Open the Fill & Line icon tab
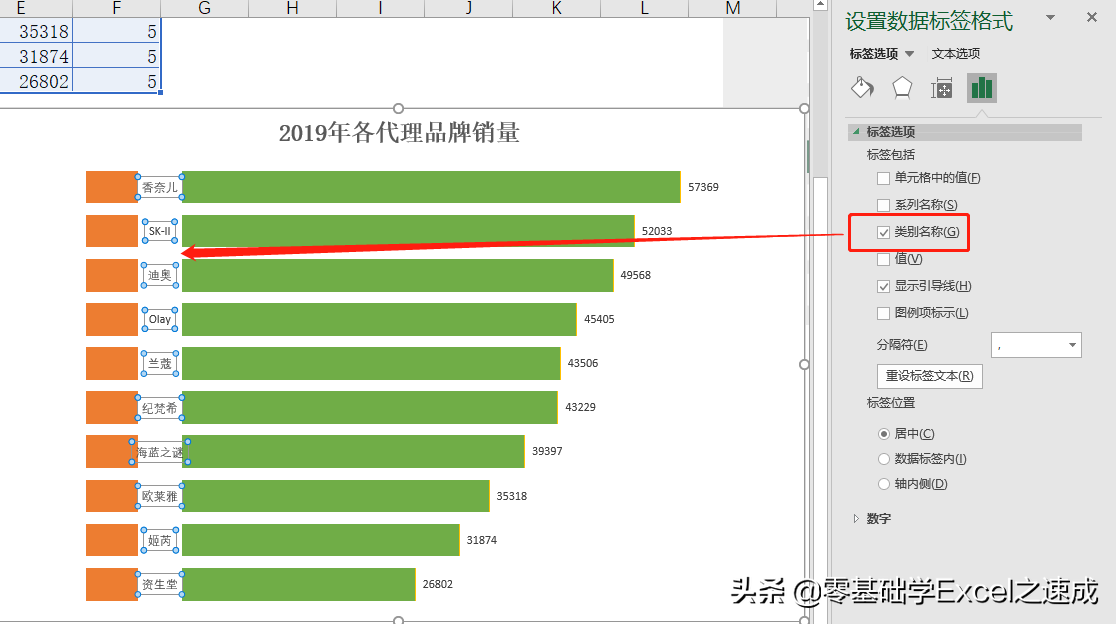The height and width of the screenshot is (624, 1116). [862, 88]
